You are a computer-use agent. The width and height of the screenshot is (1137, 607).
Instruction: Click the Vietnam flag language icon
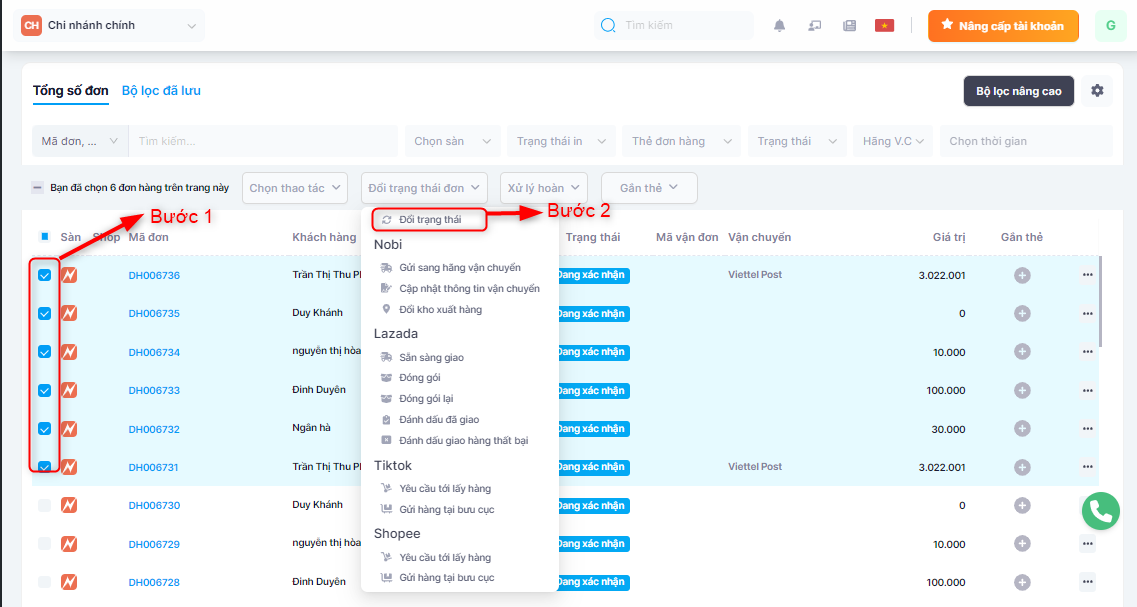(x=884, y=26)
